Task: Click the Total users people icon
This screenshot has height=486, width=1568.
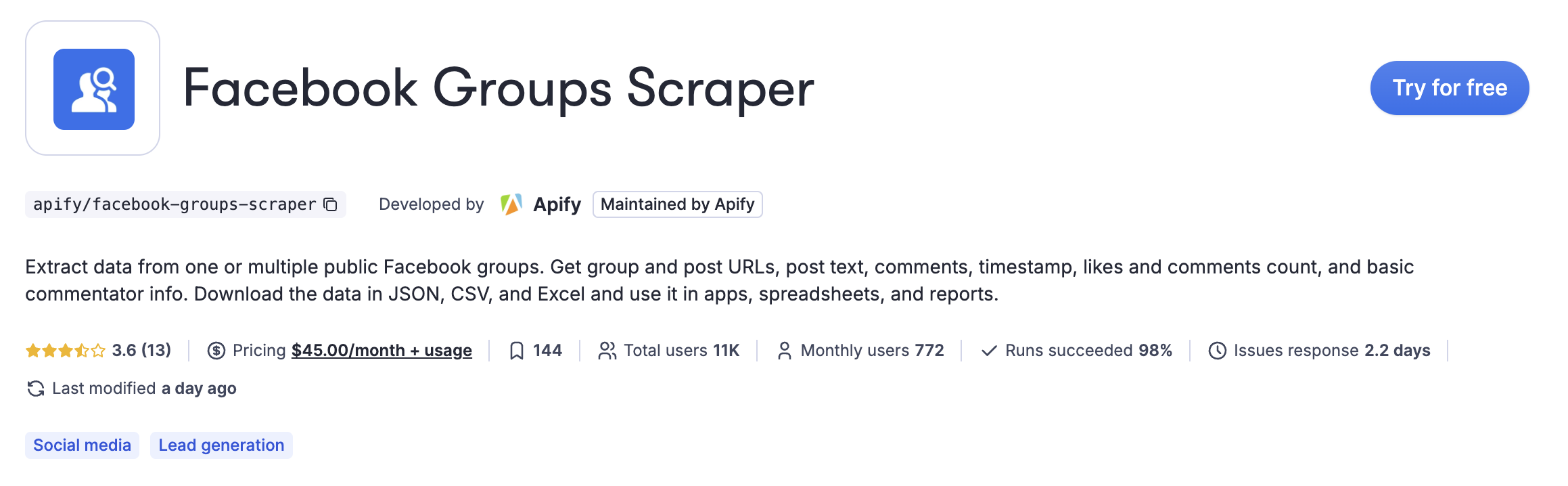Action: [x=607, y=351]
